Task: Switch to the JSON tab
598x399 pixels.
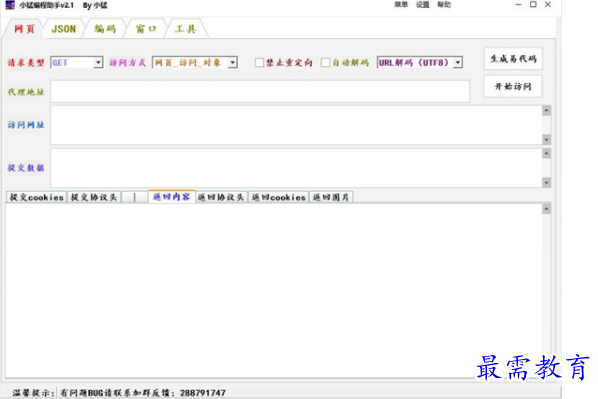Action: click(x=64, y=29)
